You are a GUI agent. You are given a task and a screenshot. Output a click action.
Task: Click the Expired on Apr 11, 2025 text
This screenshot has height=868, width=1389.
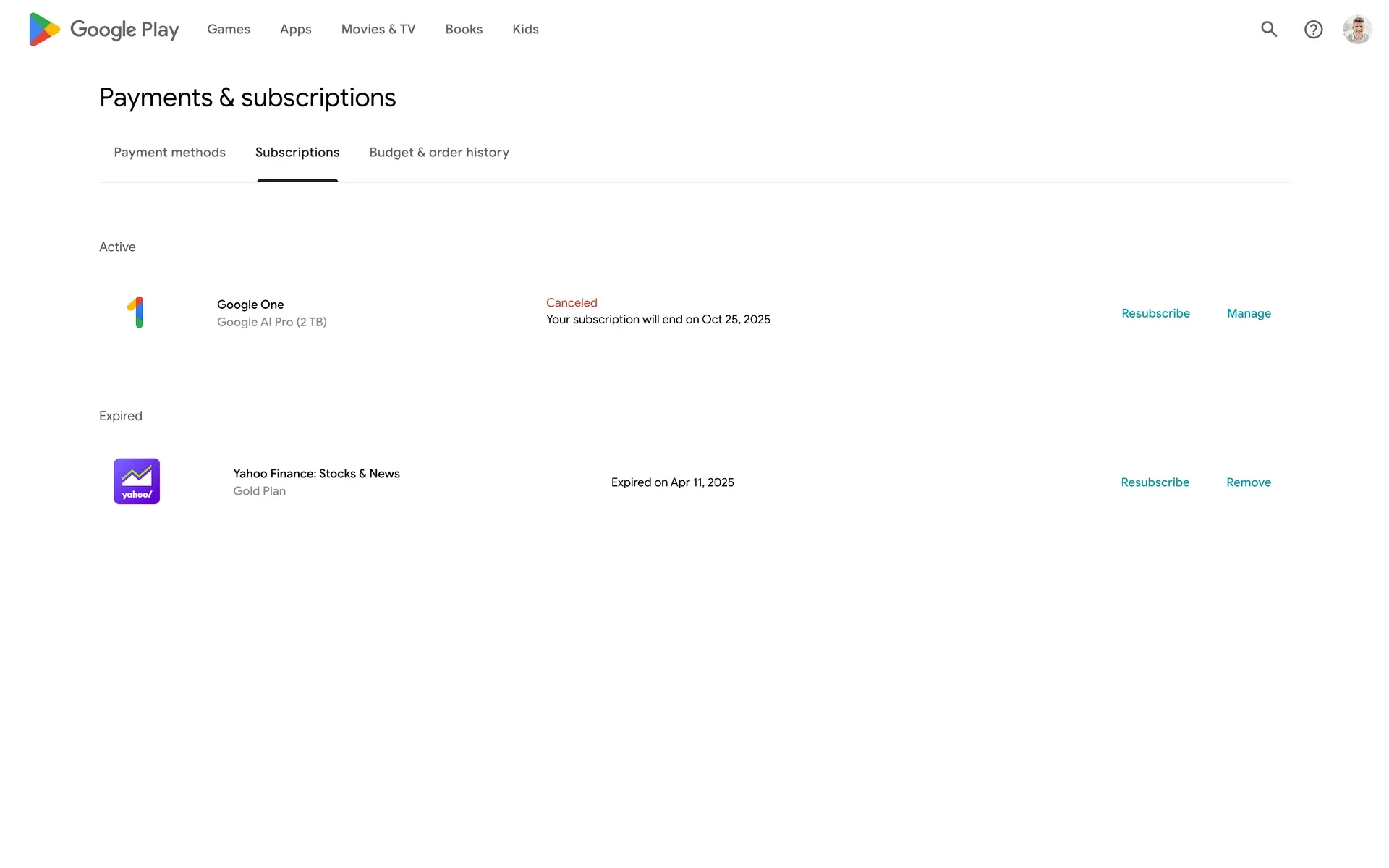tap(672, 482)
